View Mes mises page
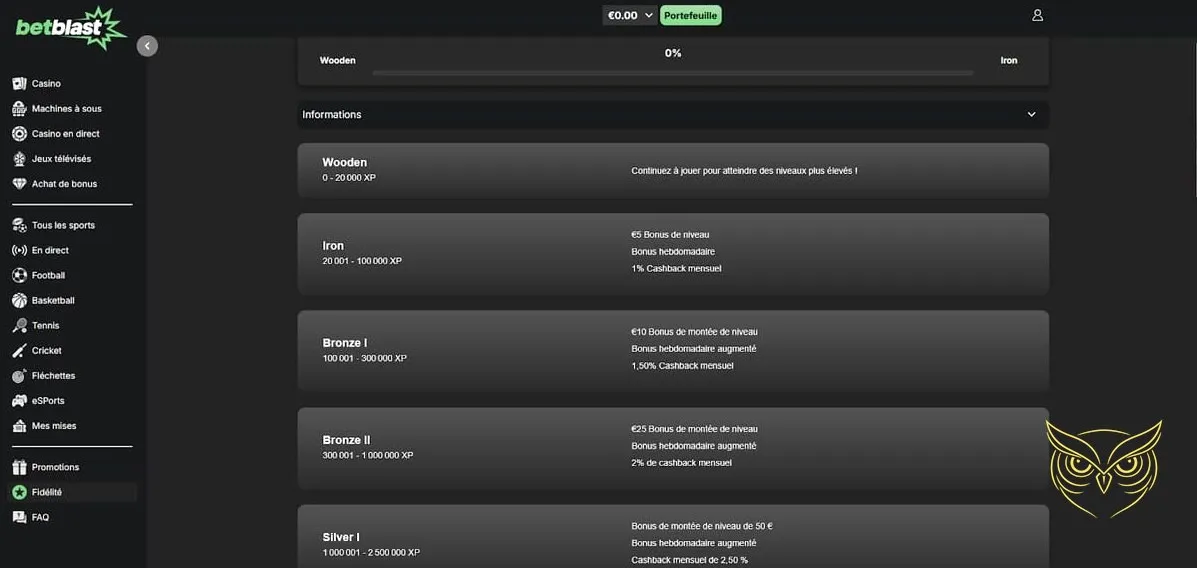Screen dimensions: 1197x568 pos(54,426)
